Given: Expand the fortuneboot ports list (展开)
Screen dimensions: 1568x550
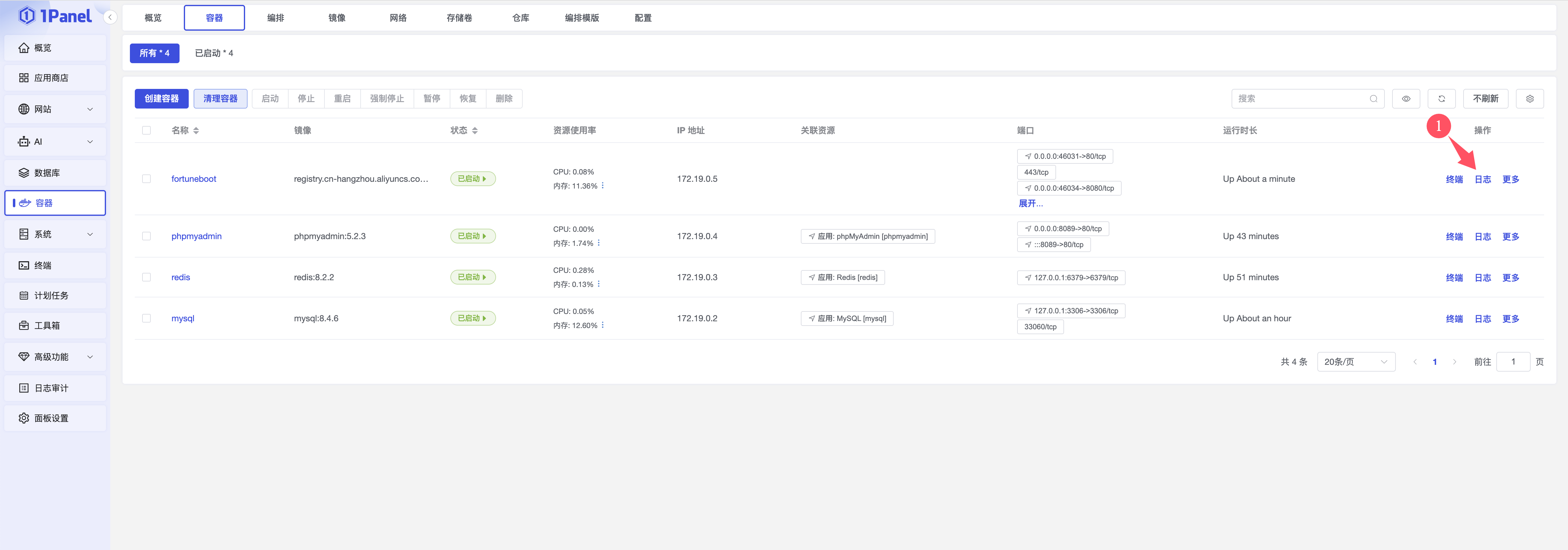Looking at the screenshot, I should 1030,204.
